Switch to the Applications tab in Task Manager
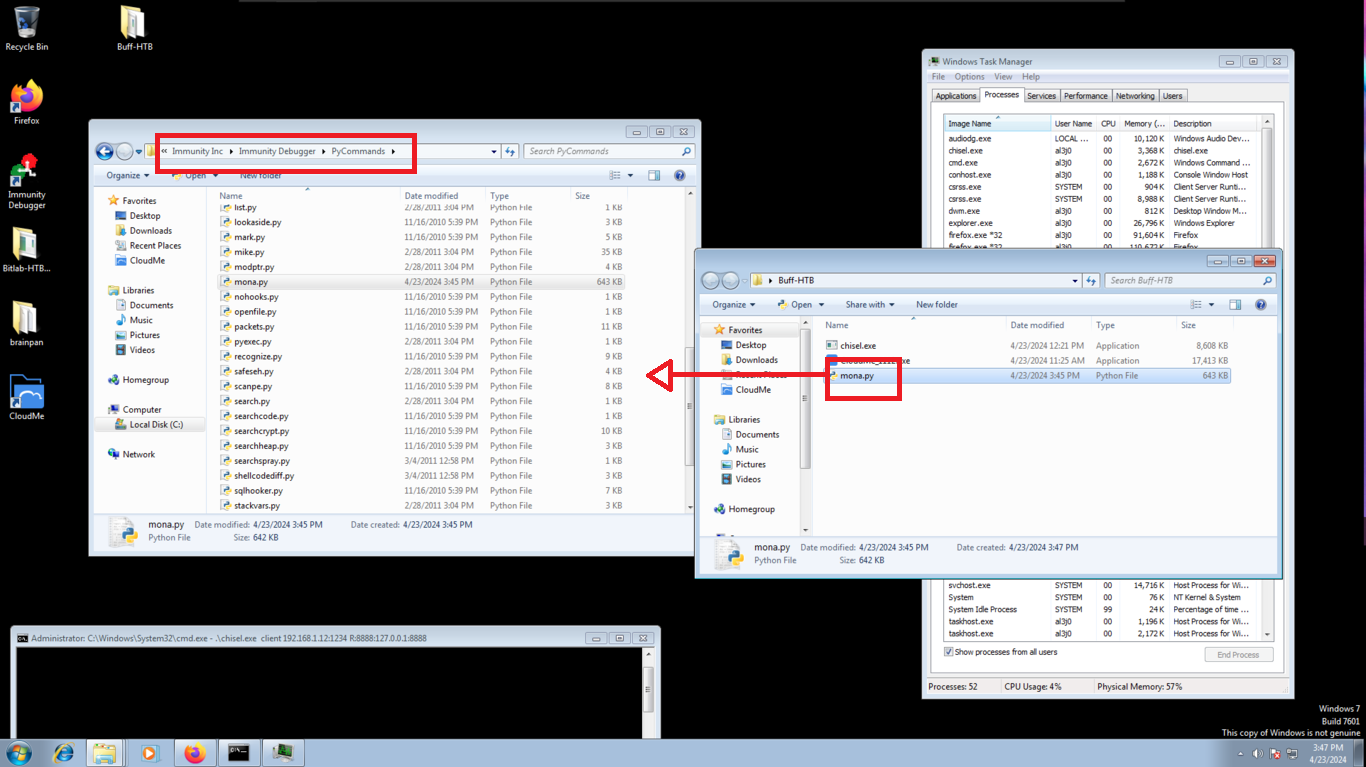This screenshot has height=767, width=1366. click(956, 96)
